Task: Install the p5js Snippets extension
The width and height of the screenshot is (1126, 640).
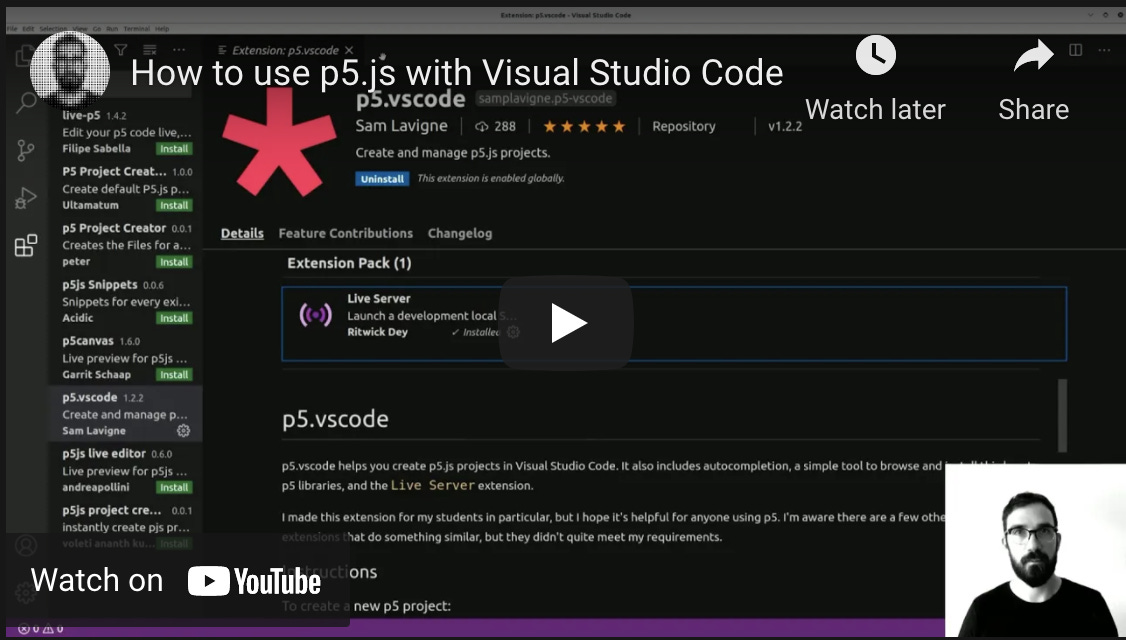Action: click(174, 318)
